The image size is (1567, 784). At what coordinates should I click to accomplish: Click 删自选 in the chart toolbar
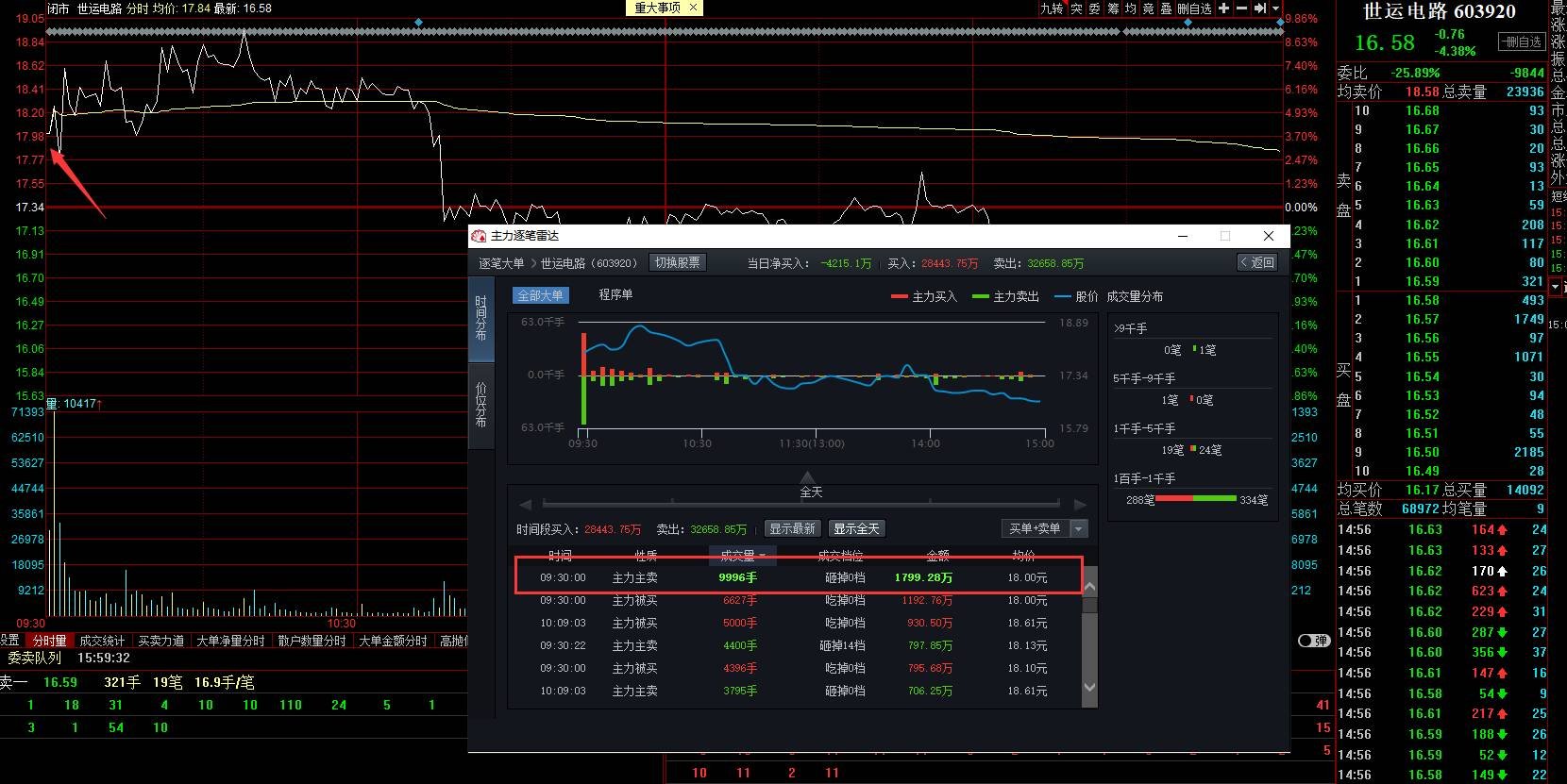[1195, 8]
